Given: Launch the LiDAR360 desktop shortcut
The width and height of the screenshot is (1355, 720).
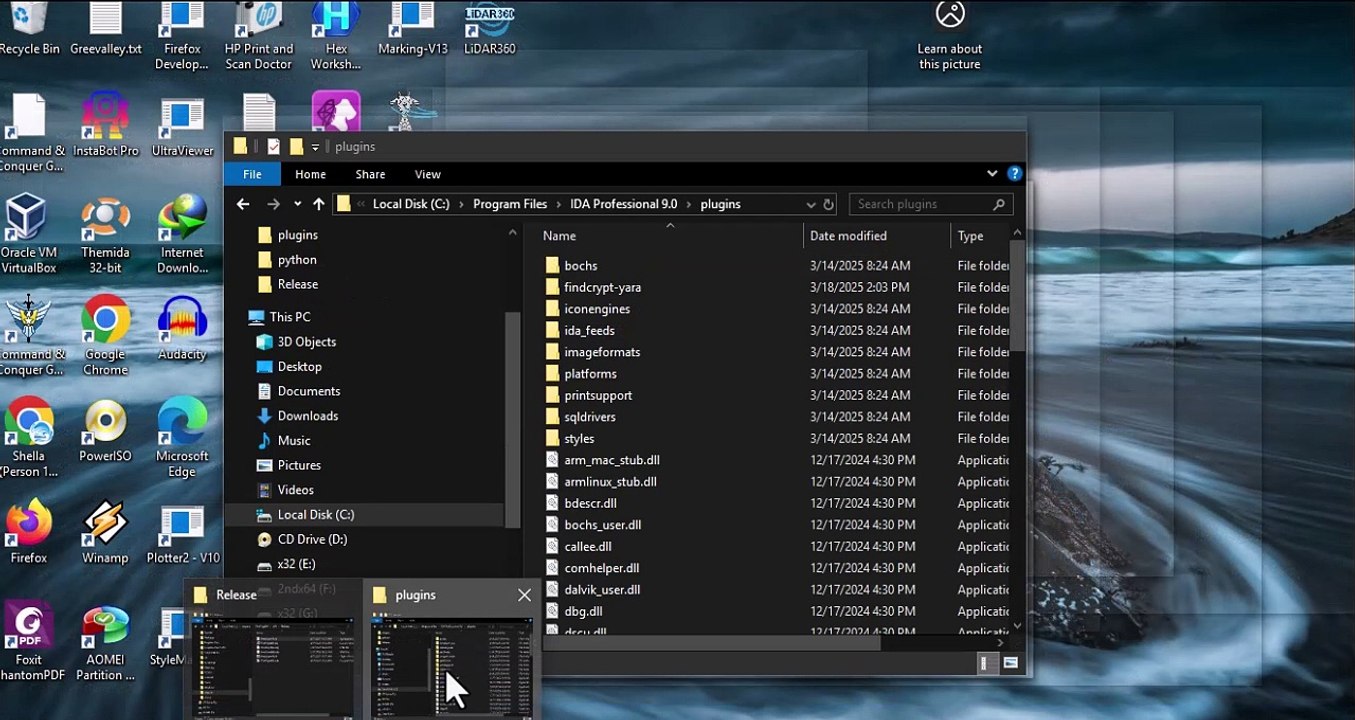Looking at the screenshot, I should click(x=490, y=29).
